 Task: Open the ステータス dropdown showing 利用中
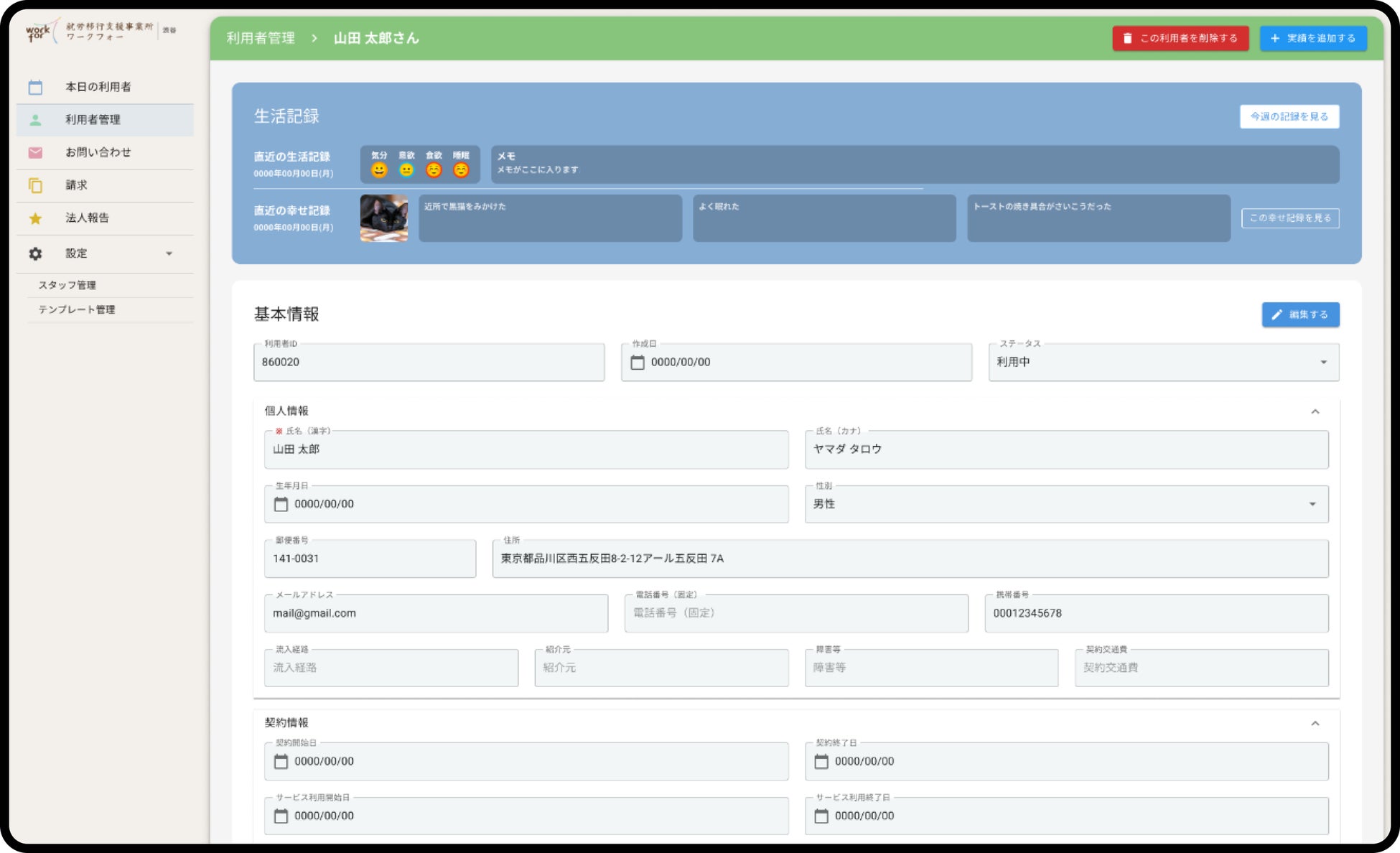(x=1162, y=362)
